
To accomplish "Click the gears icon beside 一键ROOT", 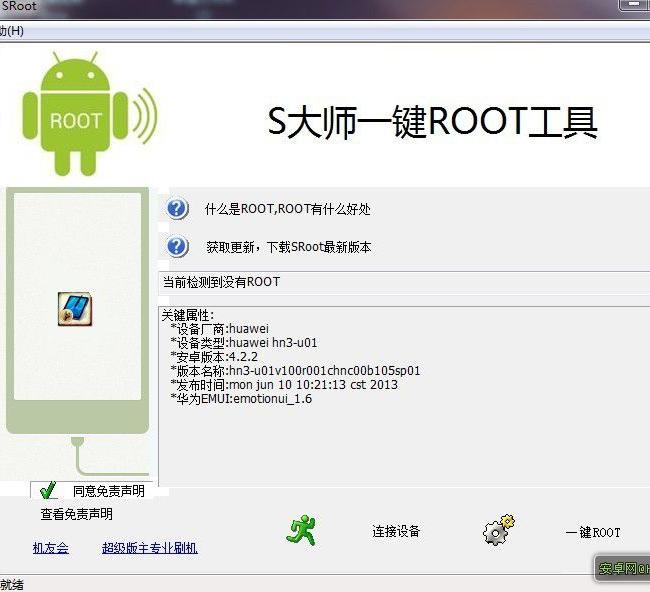I will tap(499, 530).
